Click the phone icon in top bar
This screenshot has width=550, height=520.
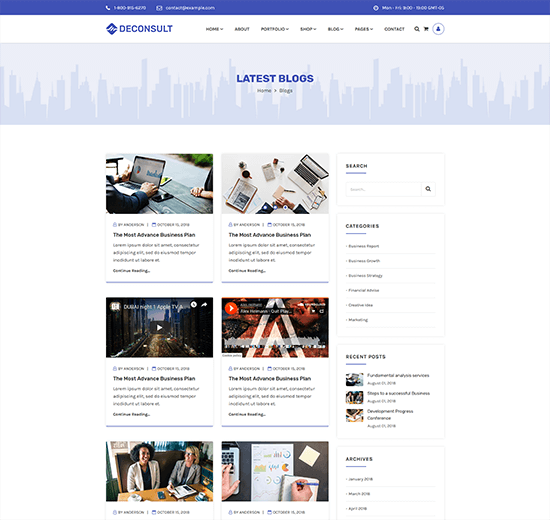click(108, 8)
